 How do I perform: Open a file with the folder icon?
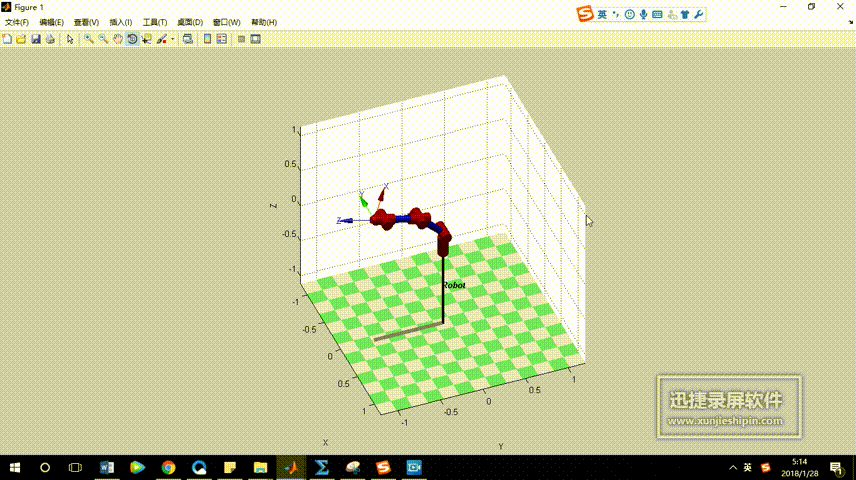pos(21,39)
